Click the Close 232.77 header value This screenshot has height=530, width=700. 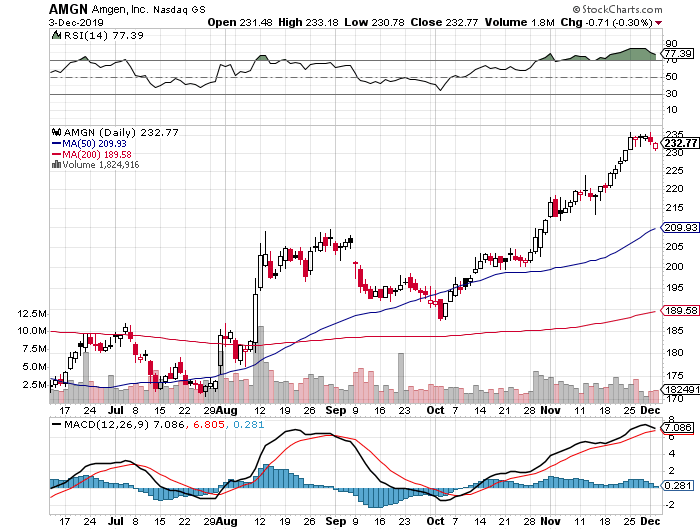pos(444,22)
